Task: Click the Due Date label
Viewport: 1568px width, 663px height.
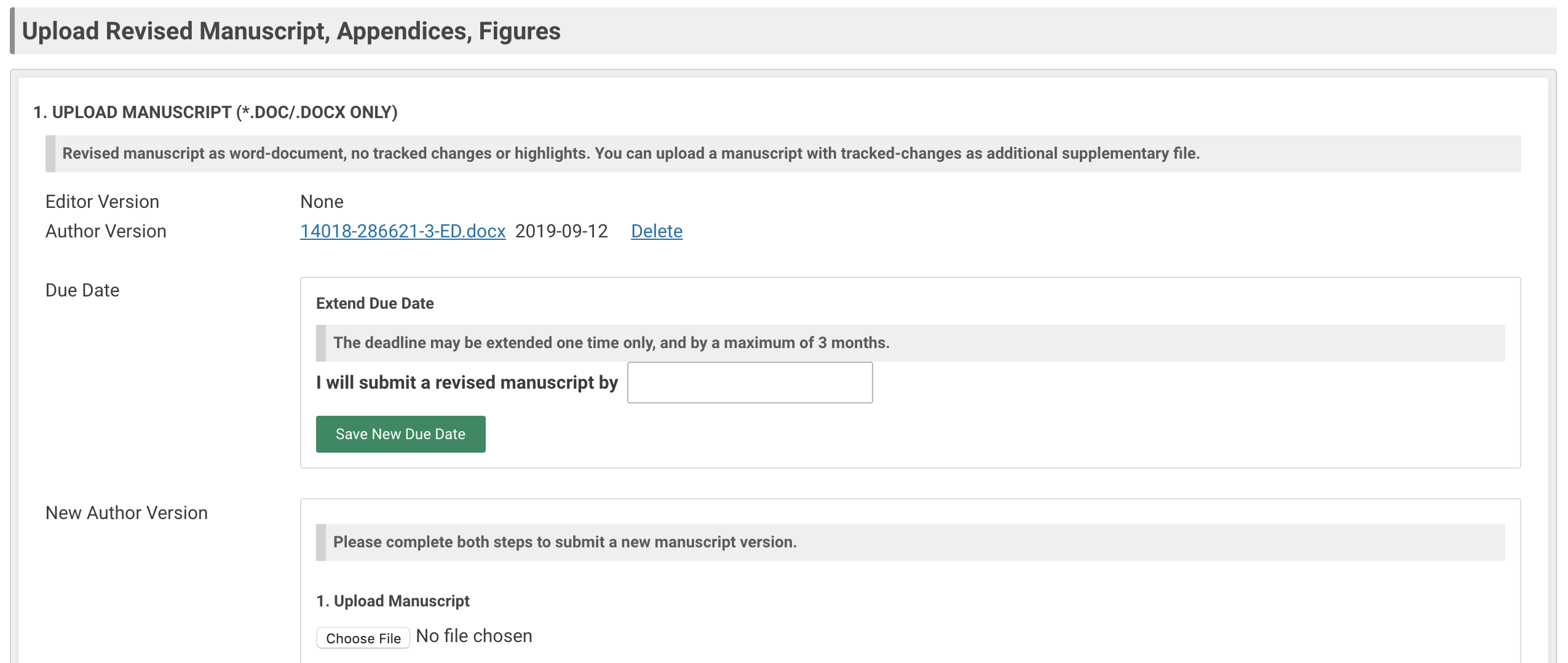Action: [82, 290]
